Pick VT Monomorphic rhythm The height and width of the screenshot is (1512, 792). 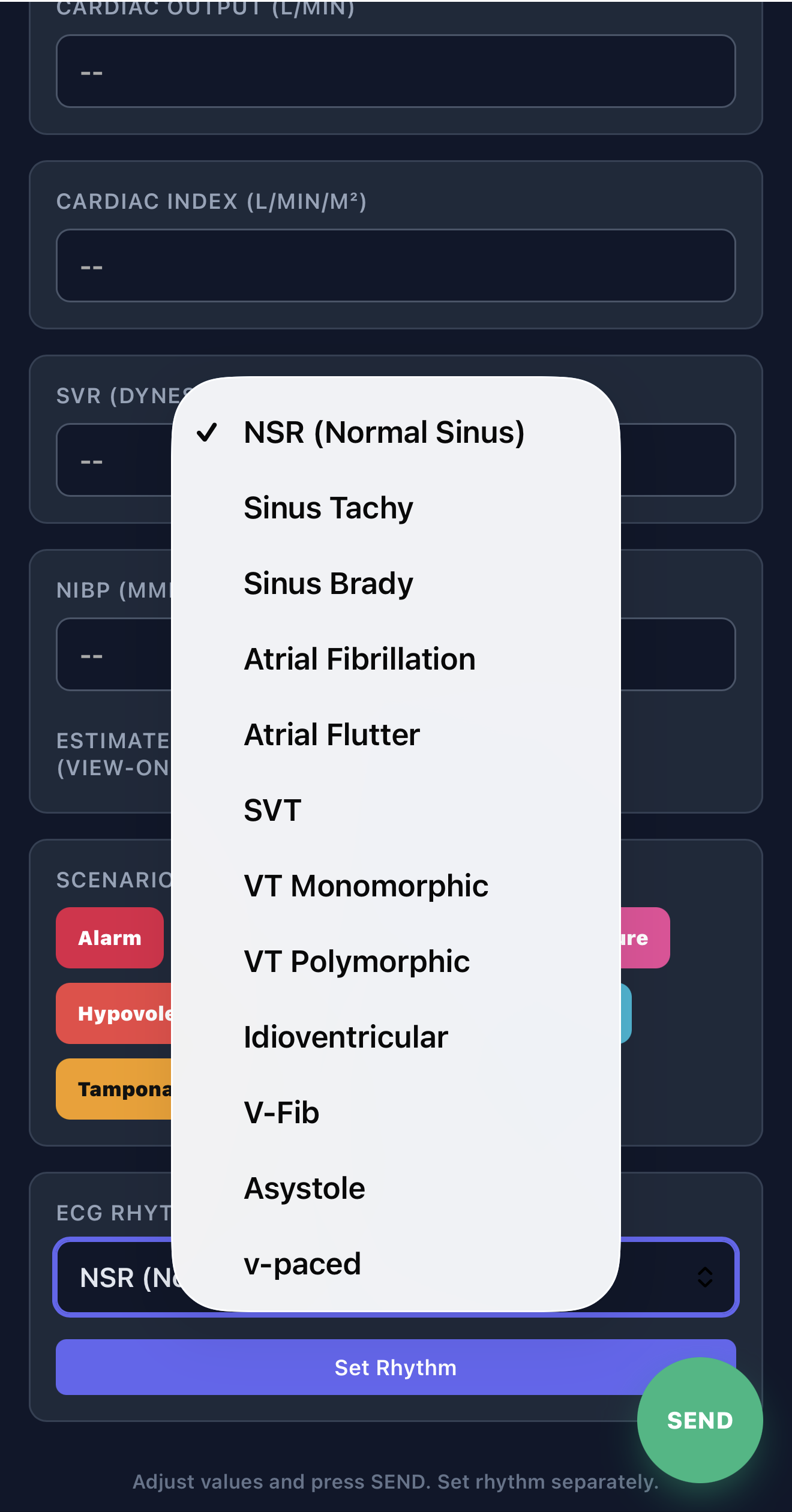pos(366,886)
